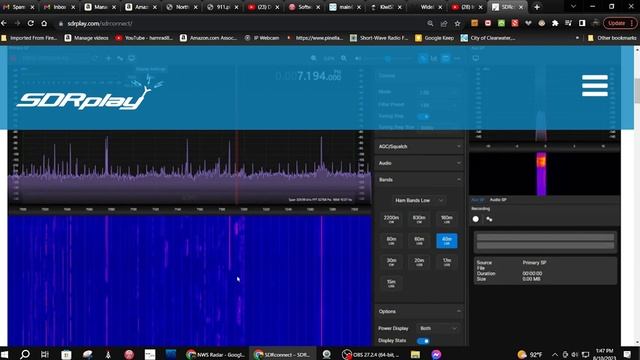Bookmark this page with the star icon
The image size is (640, 360).
pos(457,24)
